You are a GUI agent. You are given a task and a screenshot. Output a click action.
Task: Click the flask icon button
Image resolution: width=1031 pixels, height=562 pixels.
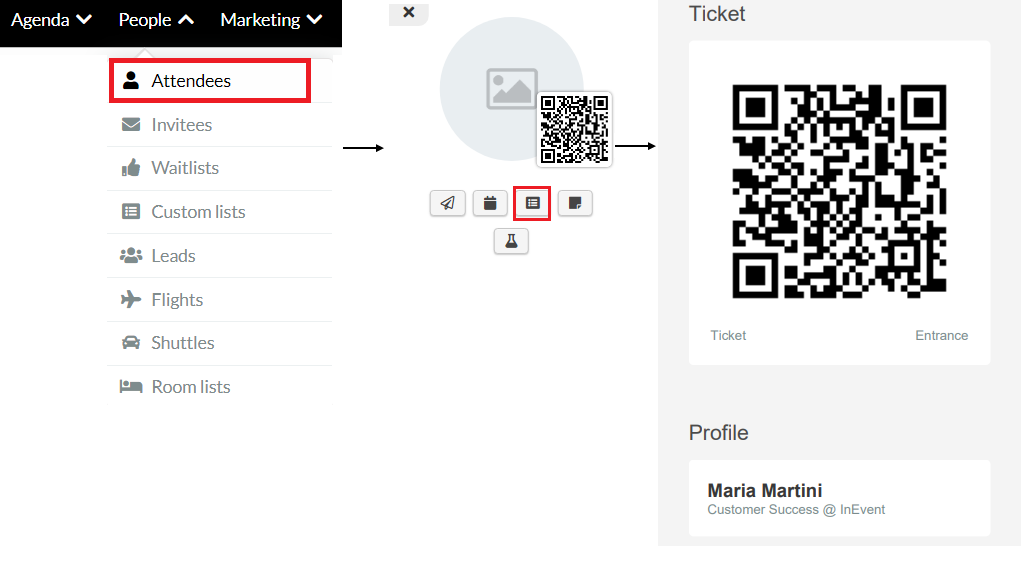pos(511,241)
